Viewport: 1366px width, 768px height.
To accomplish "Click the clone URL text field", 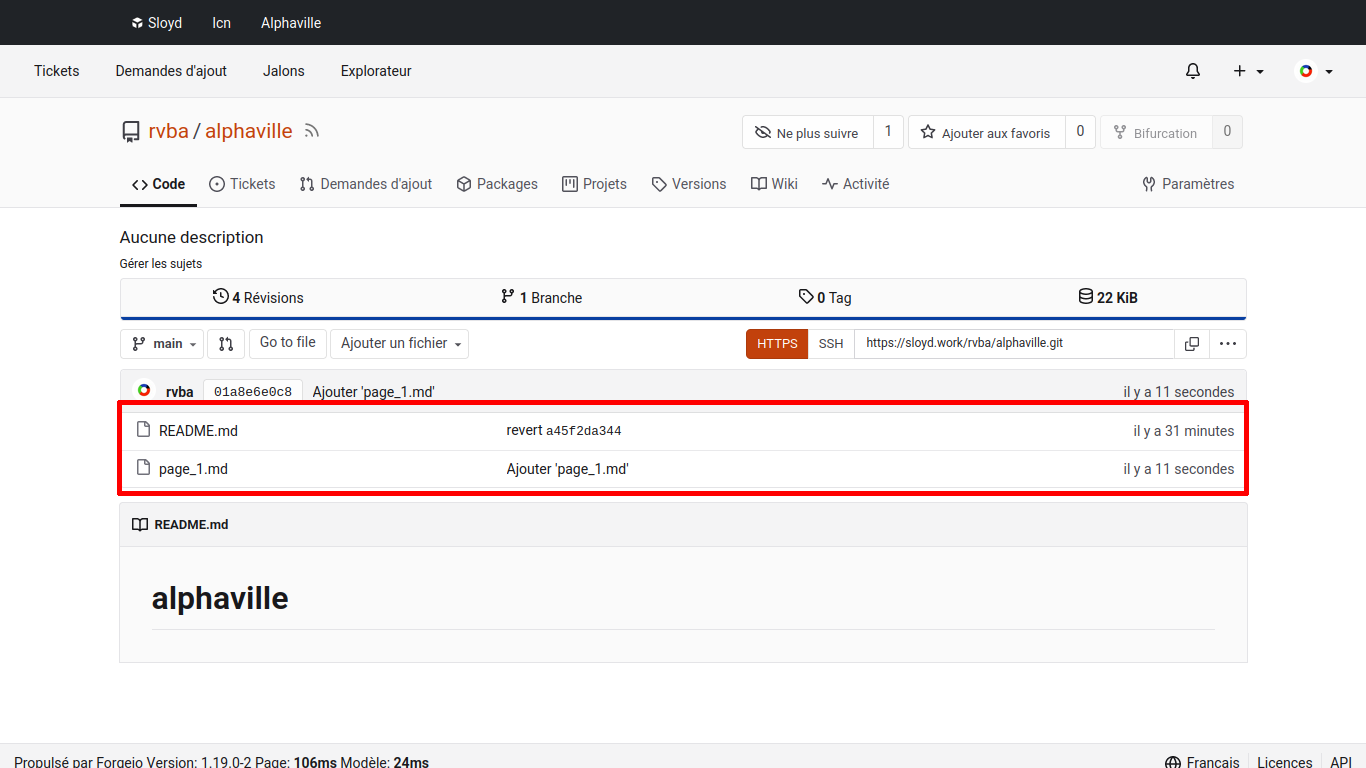I will 1012,343.
